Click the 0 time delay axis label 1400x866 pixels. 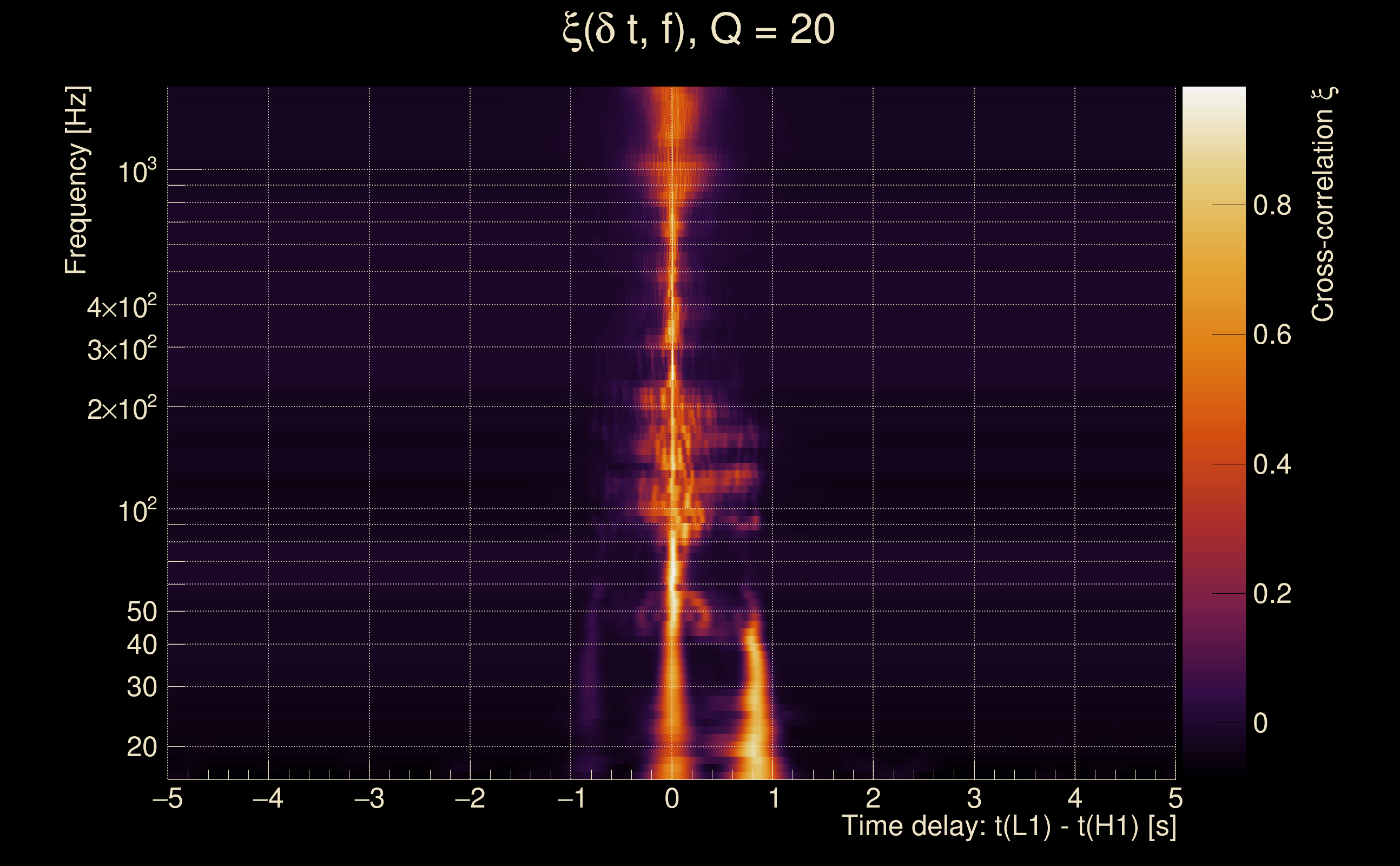(x=672, y=798)
